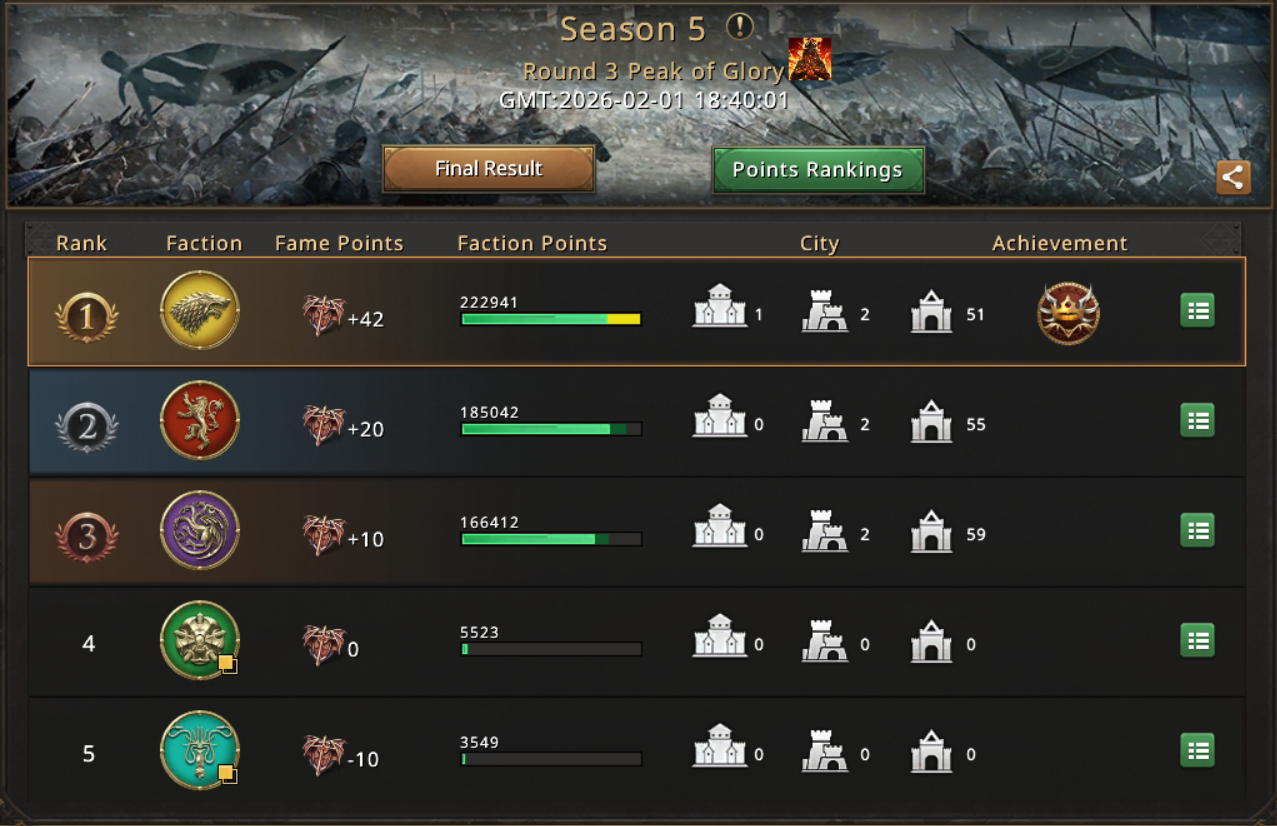Click the Season 5 info exclamation icon

pyautogui.click(x=739, y=27)
